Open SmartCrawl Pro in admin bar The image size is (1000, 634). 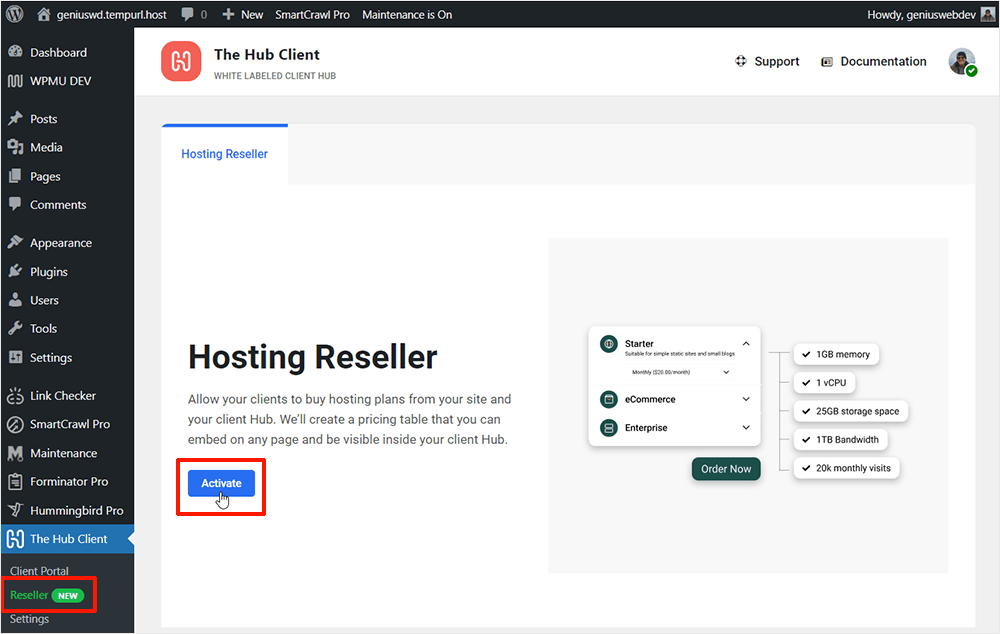tap(312, 14)
